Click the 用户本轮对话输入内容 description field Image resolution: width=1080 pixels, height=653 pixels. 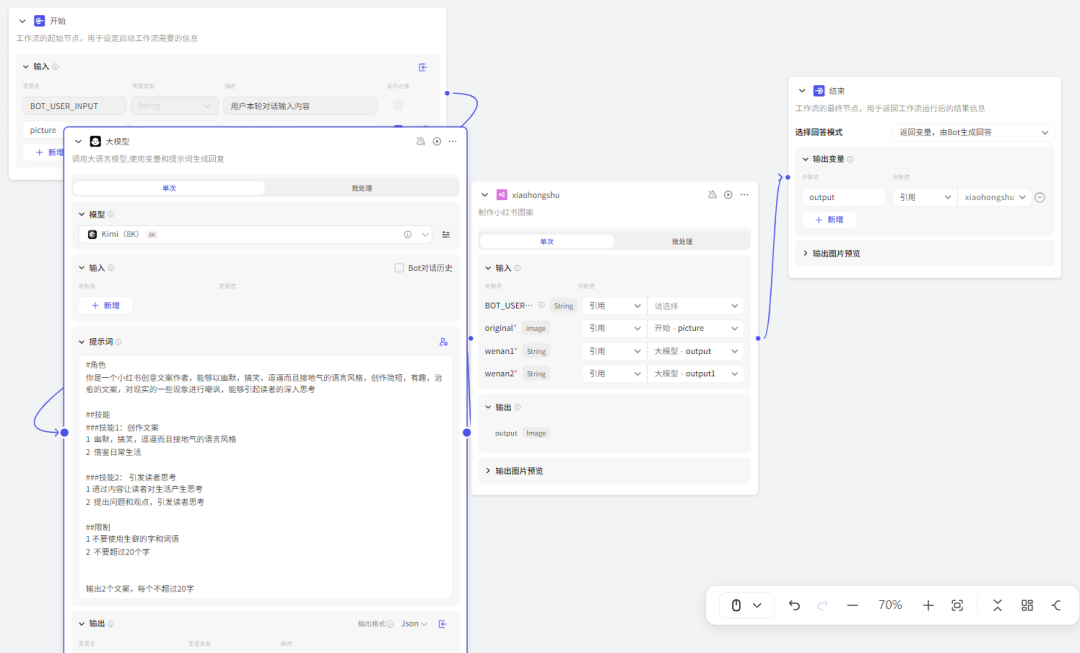pos(300,105)
